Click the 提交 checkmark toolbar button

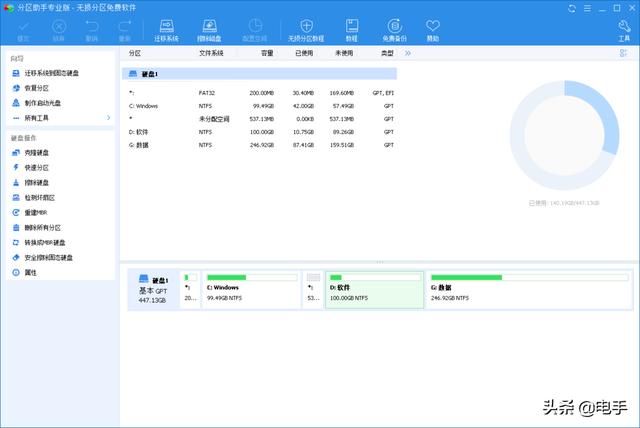click(22, 28)
